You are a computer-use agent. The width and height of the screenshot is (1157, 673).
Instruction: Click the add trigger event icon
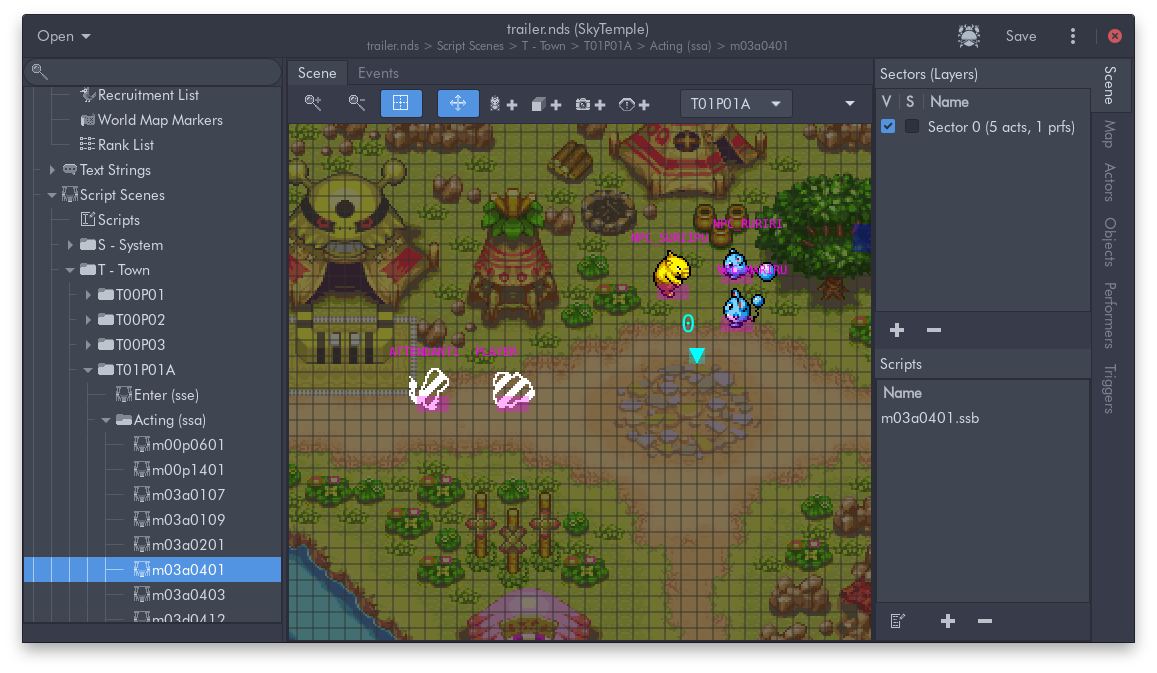pyautogui.click(x=634, y=104)
